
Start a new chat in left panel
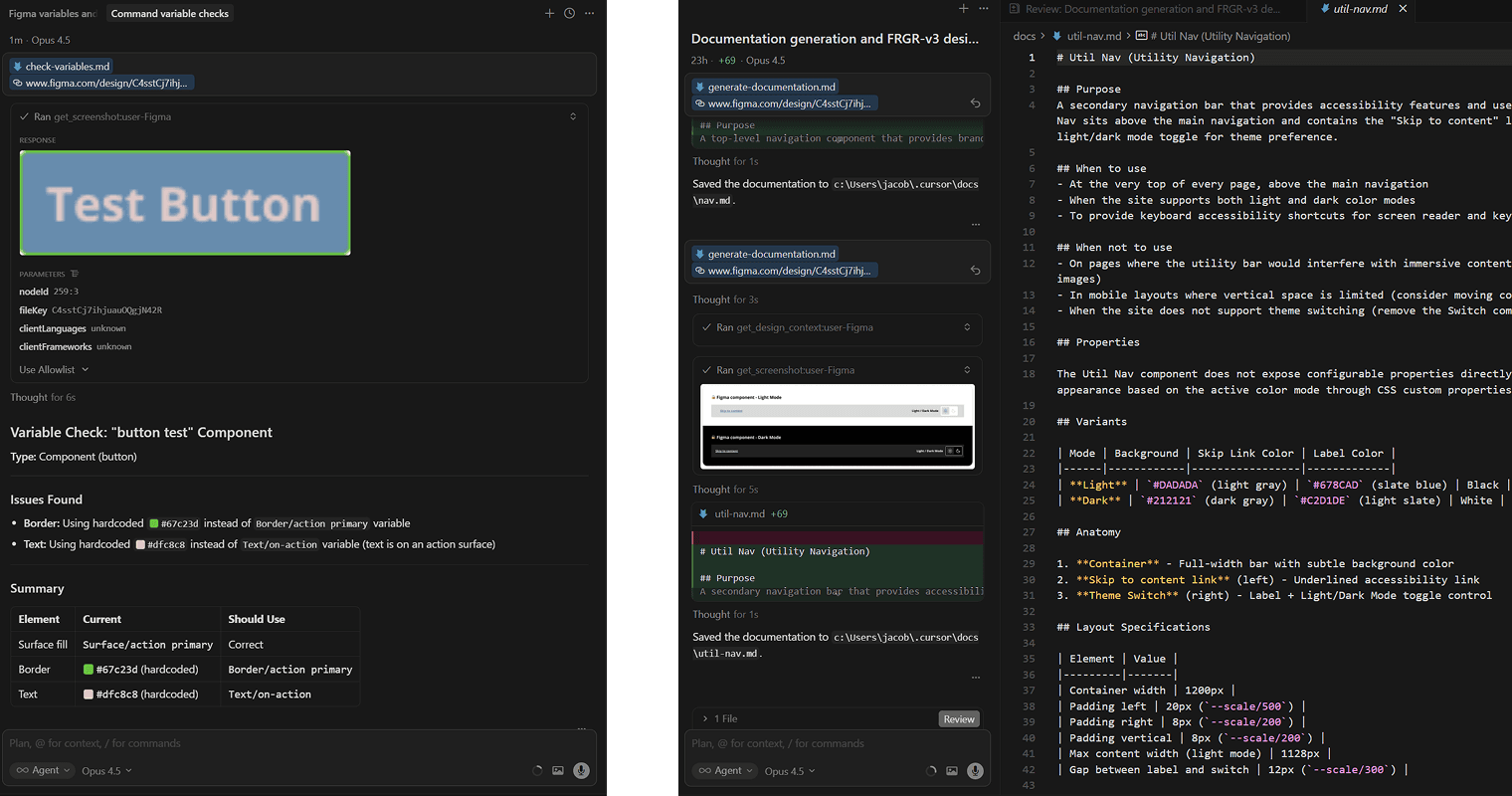click(x=549, y=13)
